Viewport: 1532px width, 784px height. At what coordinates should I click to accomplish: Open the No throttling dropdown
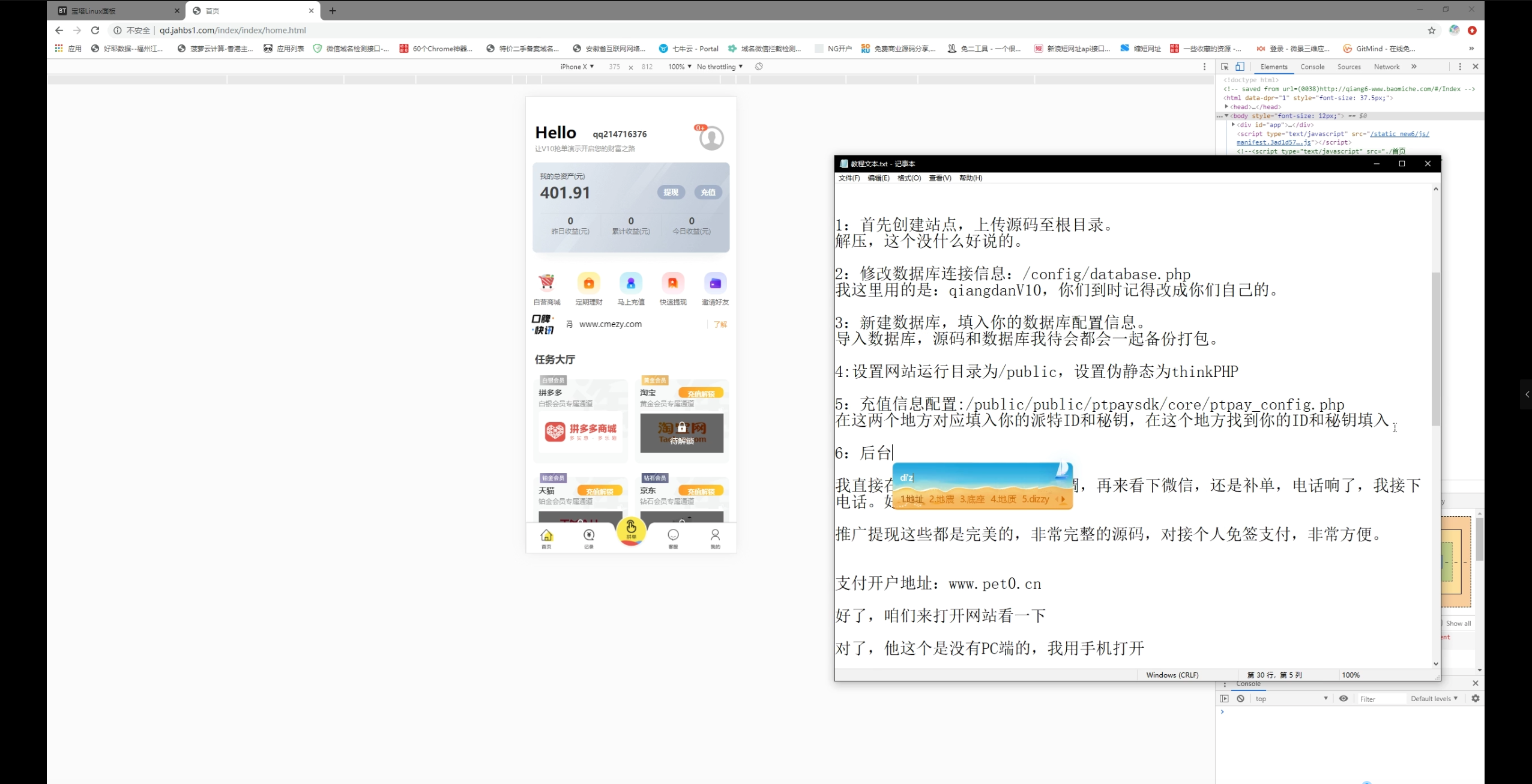coord(719,67)
